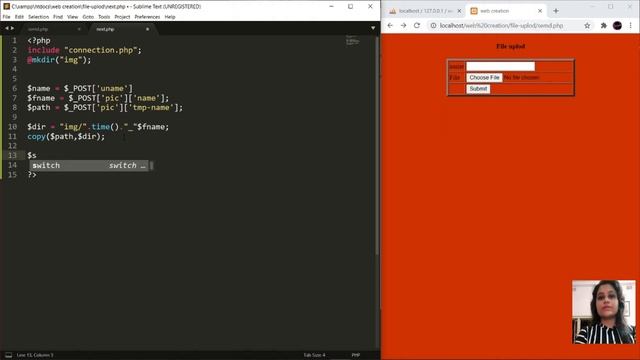Go forward in the browser
The height and width of the screenshot is (360, 640).
click(x=403, y=25)
